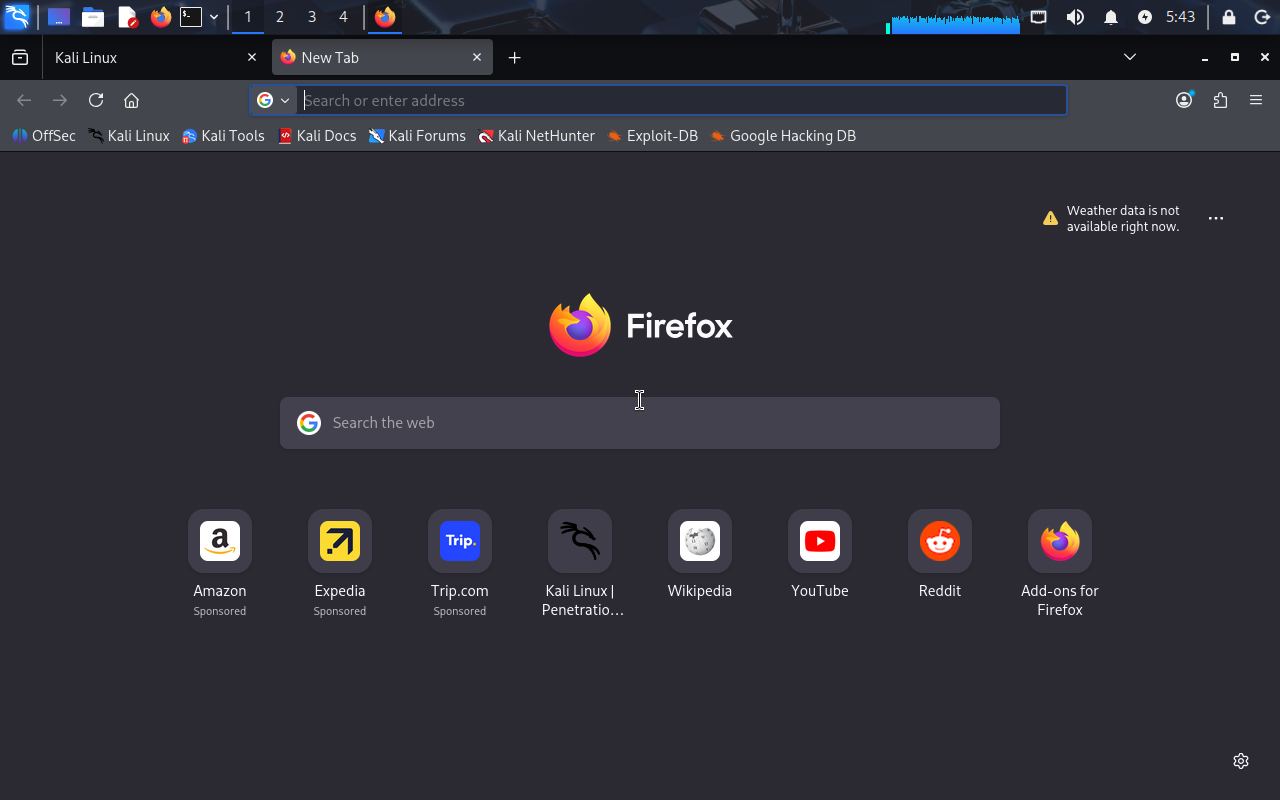Open the Kali Tools bookmark

pyautogui.click(x=223, y=136)
